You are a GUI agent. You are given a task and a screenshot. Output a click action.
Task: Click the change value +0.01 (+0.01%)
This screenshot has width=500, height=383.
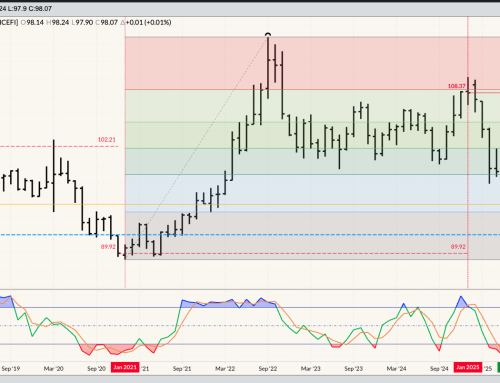click(x=148, y=22)
